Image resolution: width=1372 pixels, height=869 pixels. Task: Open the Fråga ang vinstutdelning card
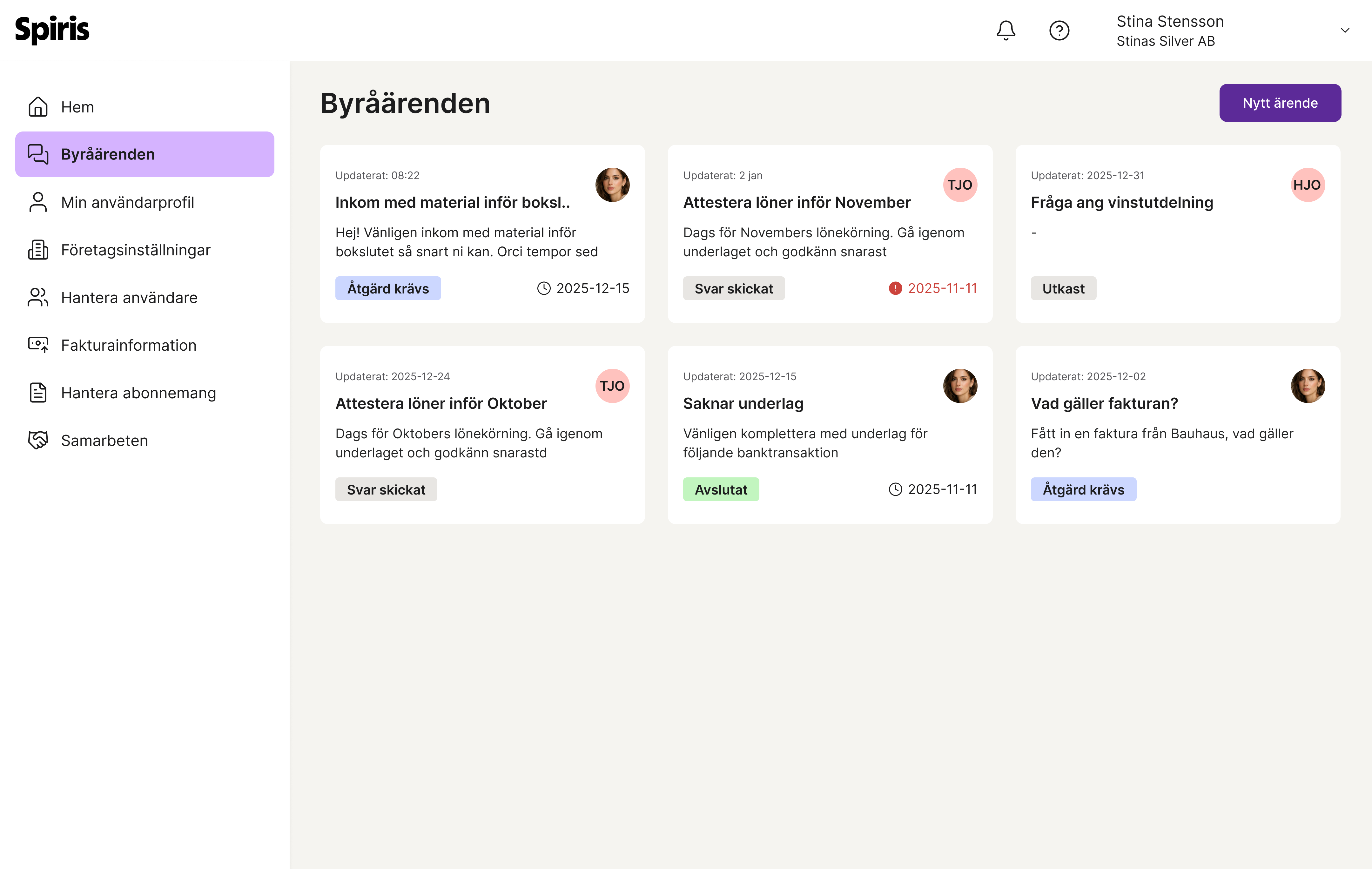click(x=1121, y=203)
